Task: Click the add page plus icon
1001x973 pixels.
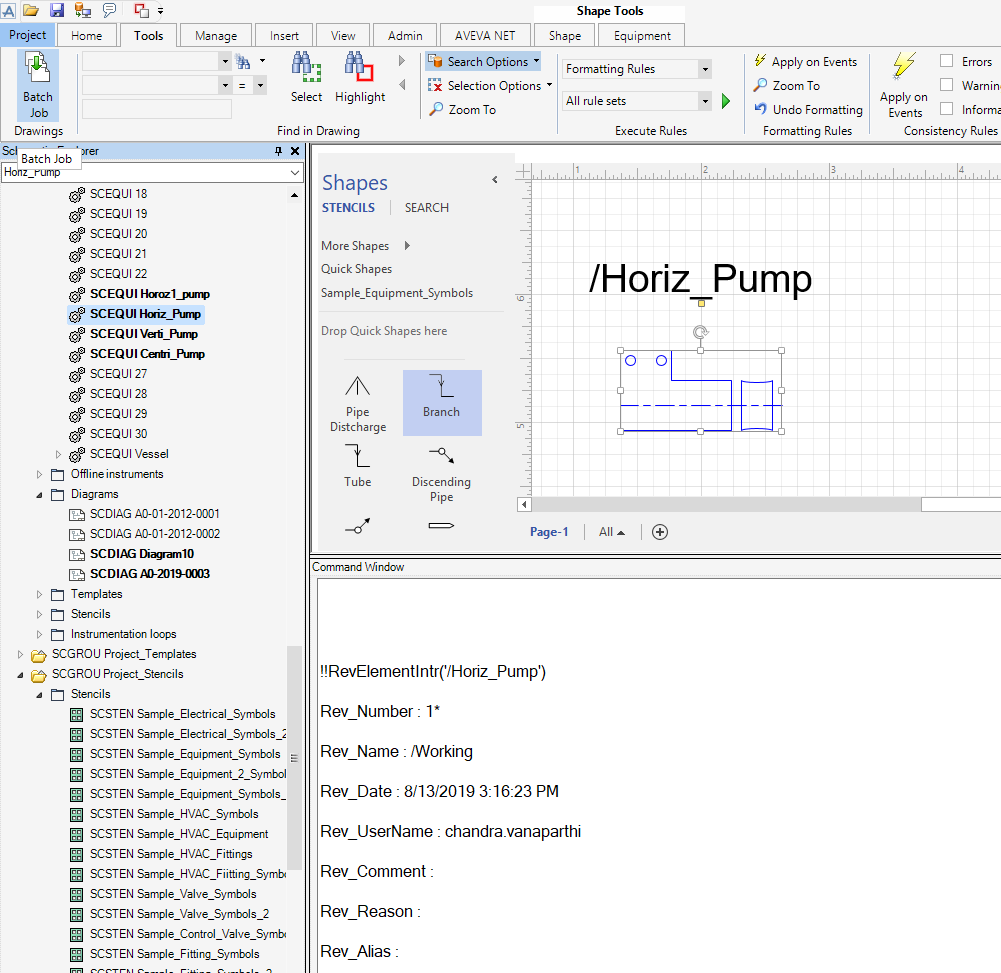Action: click(x=660, y=532)
